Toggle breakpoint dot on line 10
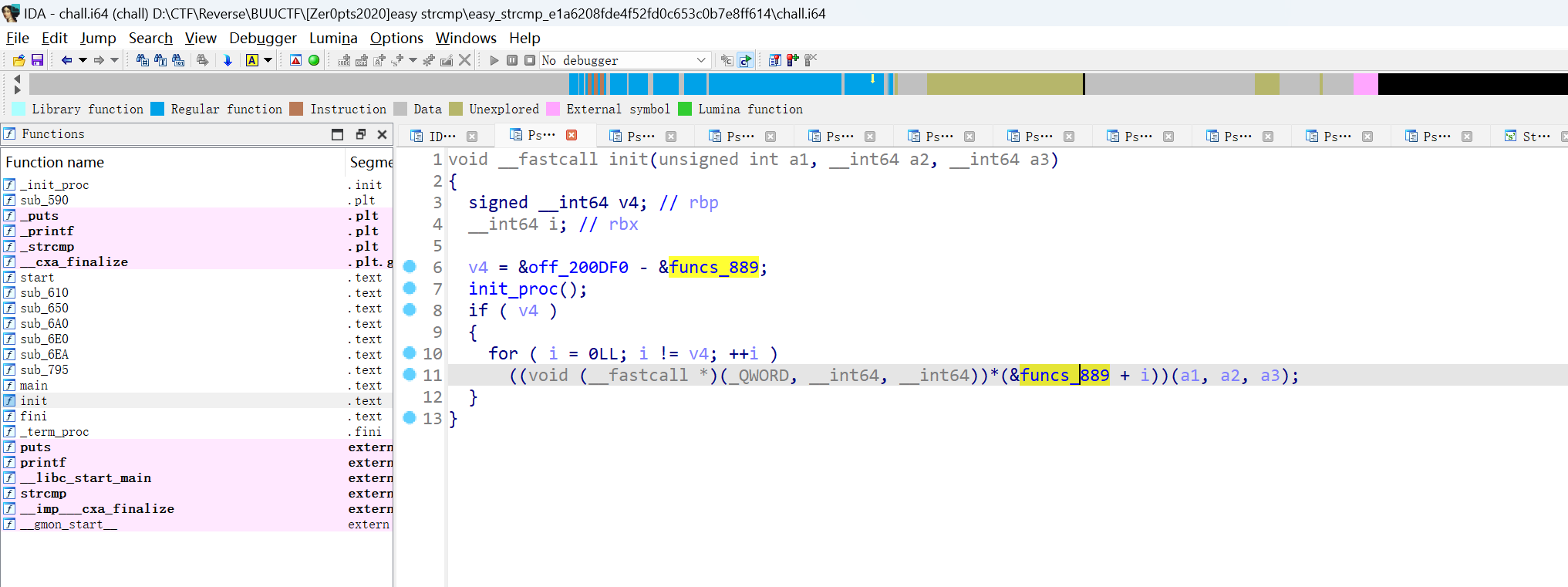1568x587 pixels. coord(410,353)
